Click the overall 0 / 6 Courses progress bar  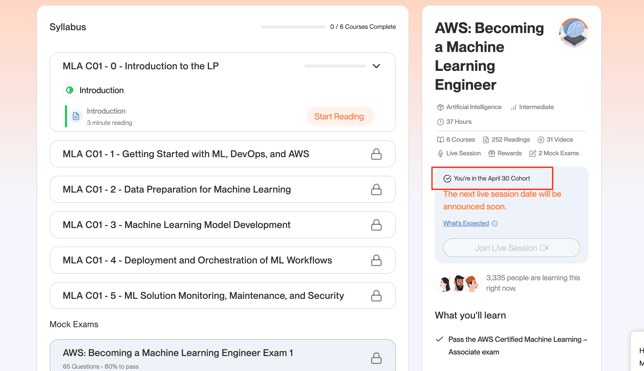(x=293, y=27)
